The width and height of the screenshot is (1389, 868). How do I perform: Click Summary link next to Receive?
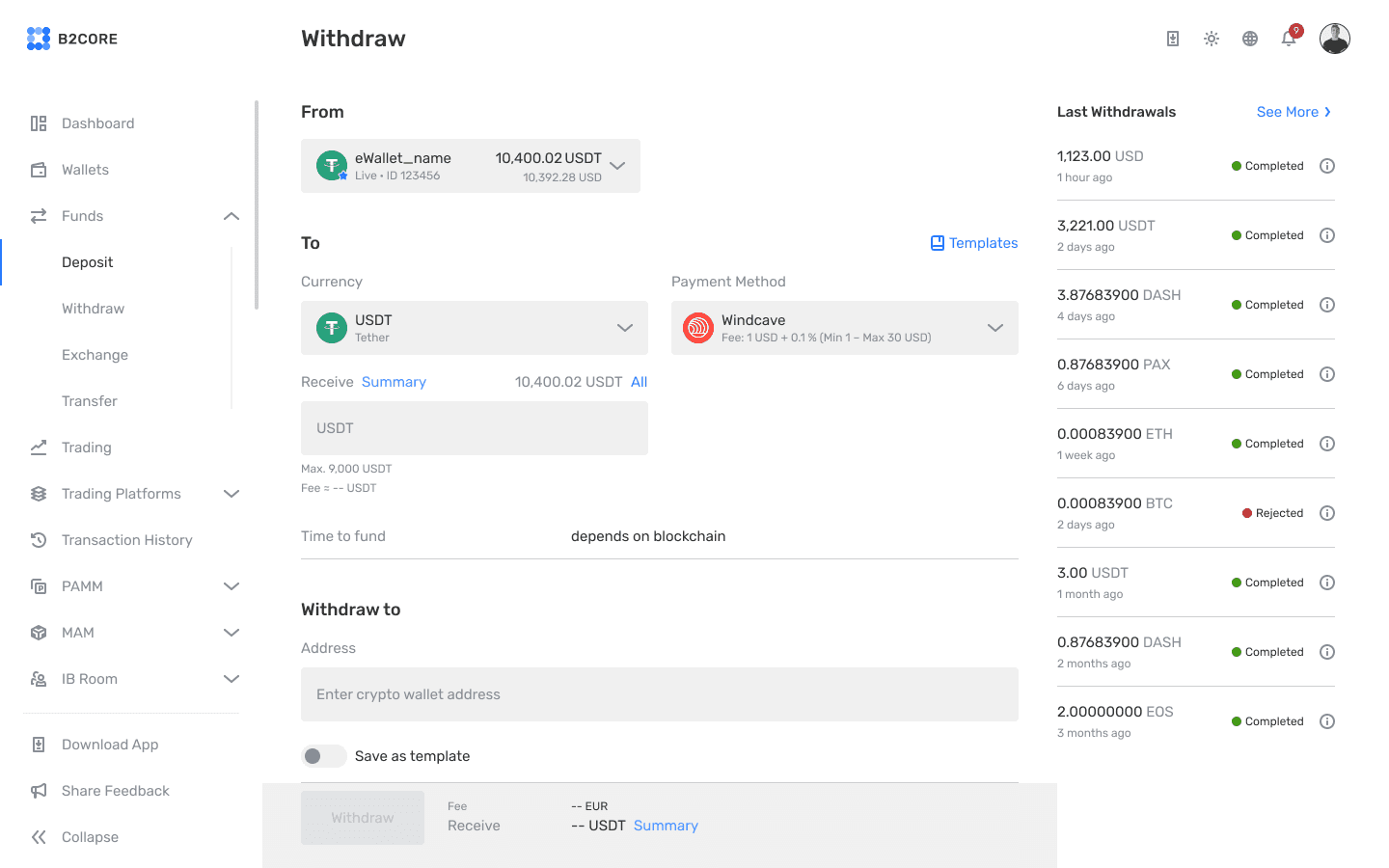point(394,382)
